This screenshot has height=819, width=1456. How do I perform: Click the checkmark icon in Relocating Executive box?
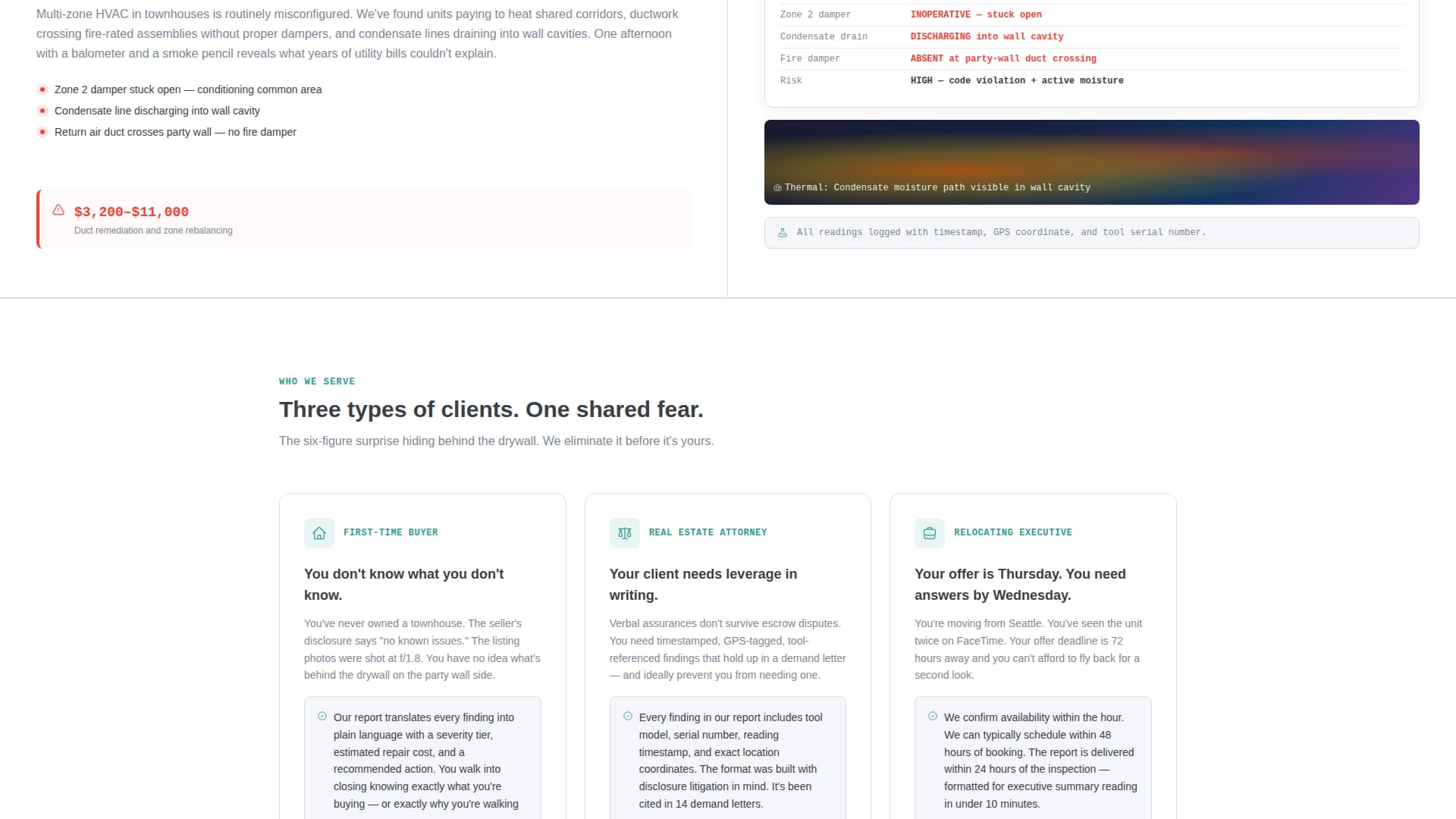[x=933, y=717]
